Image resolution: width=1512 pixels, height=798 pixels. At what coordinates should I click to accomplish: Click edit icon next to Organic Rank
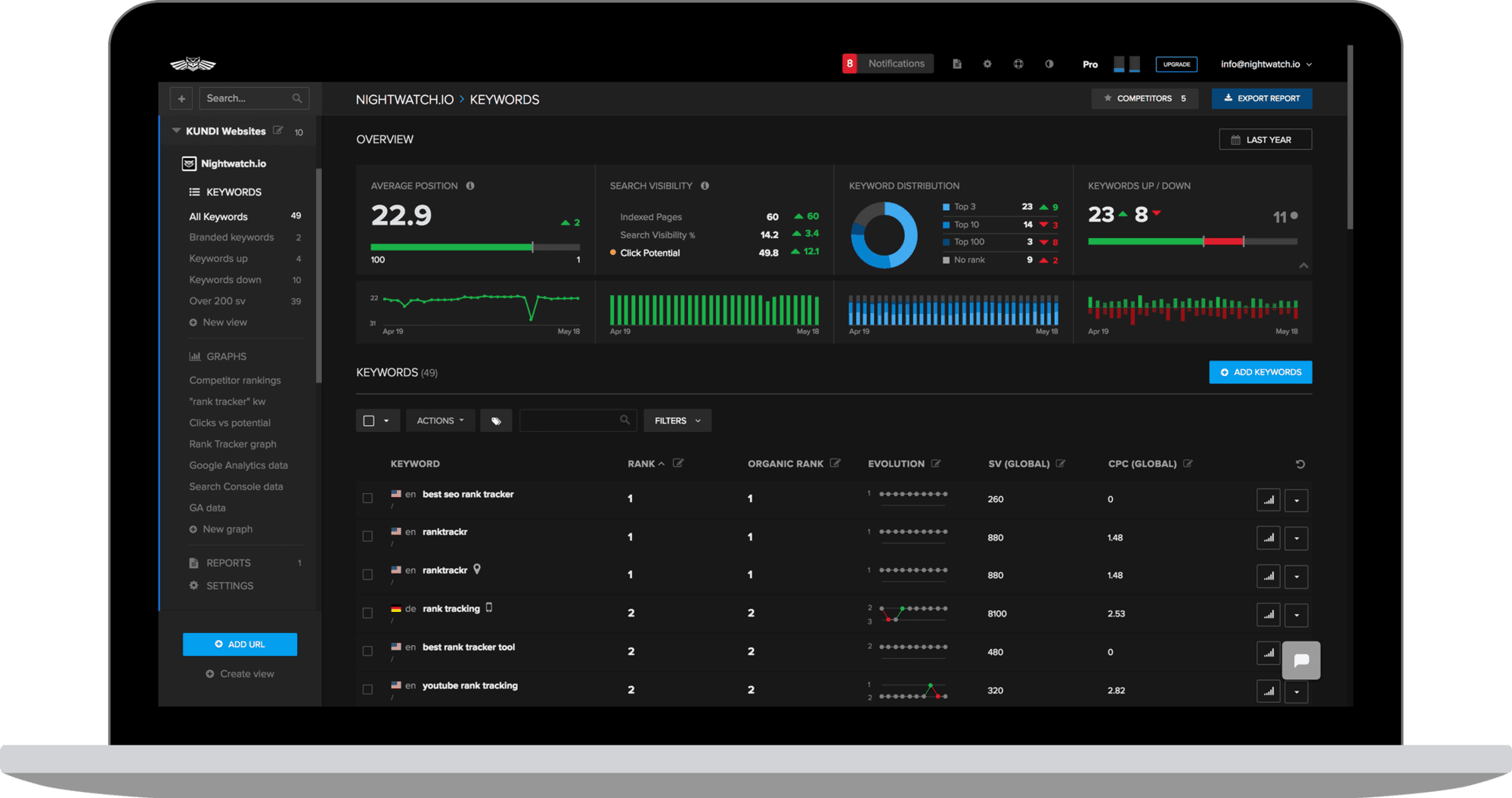(x=835, y=463)
